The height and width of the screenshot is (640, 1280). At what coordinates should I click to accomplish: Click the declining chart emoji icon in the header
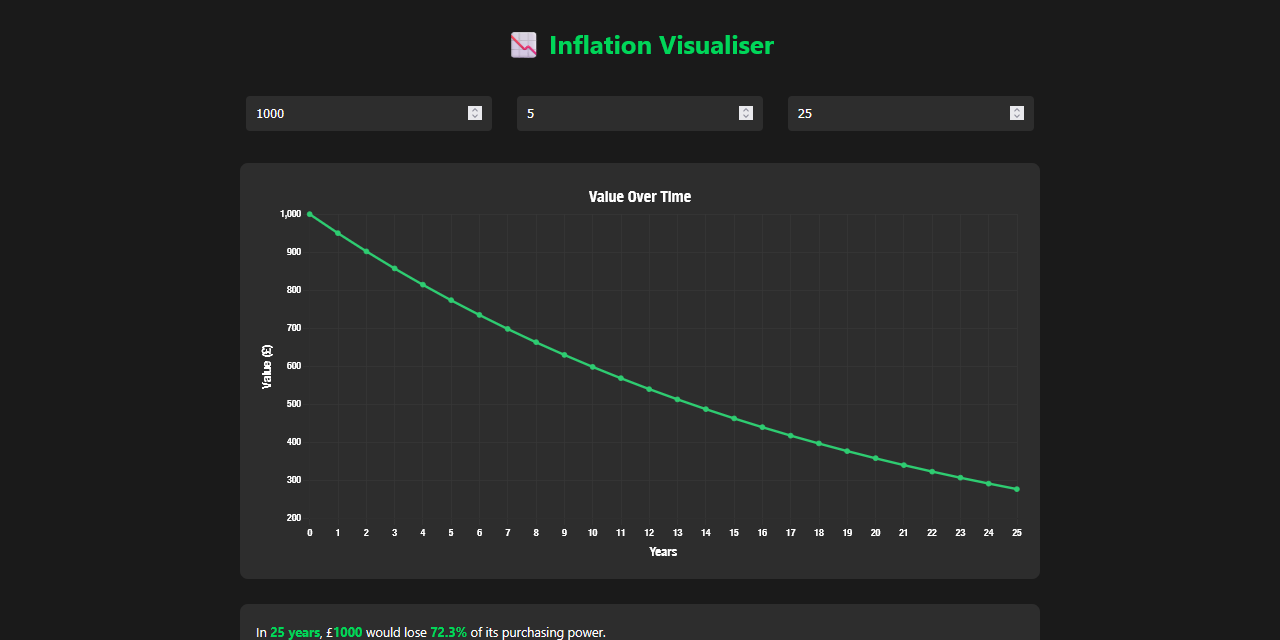coord(522,44)
